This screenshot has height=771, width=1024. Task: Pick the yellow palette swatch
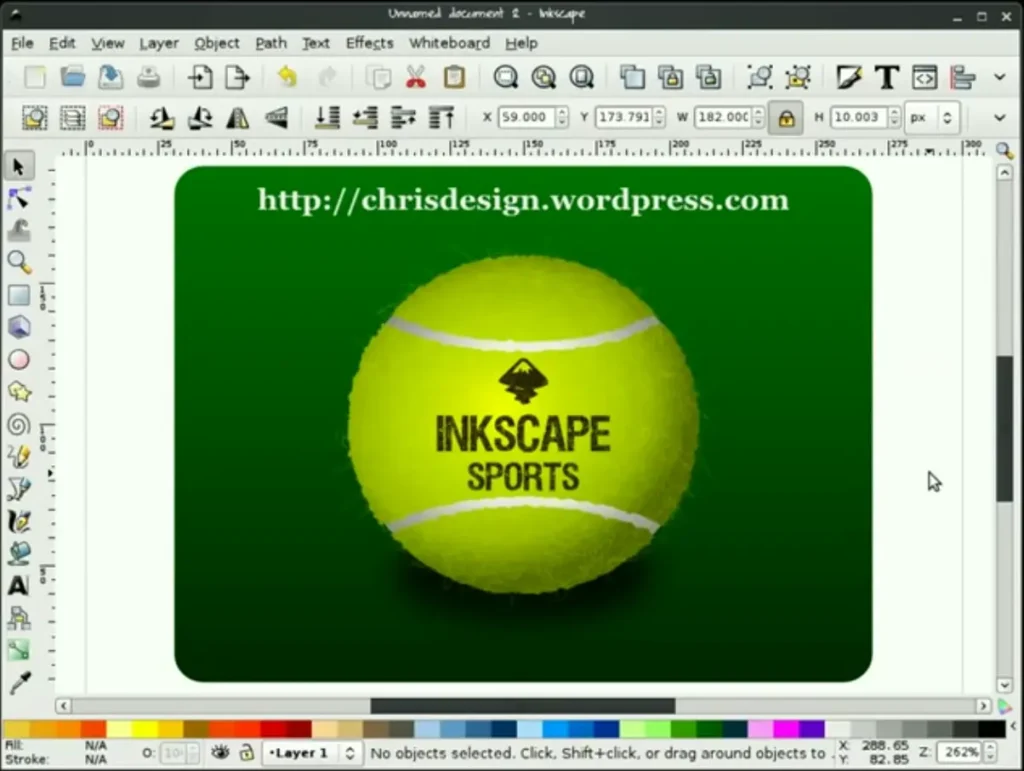point(145,728)
